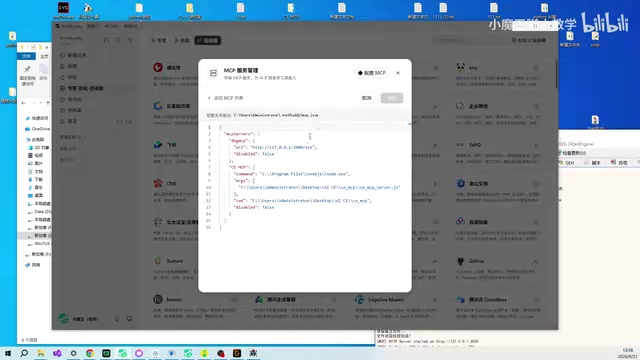Viewport: 640px width, 360px height.
Task: Click the 取消 button in the dialog
Action: tap(367, 98)
